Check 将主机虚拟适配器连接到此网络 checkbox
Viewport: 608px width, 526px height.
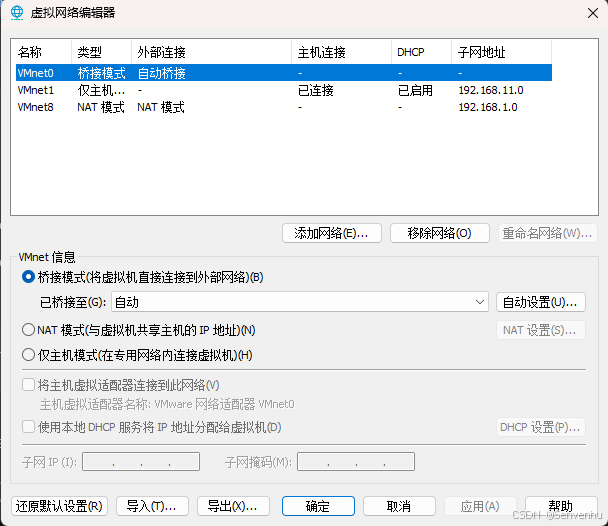pyautogui.click(x=28, y=385)
